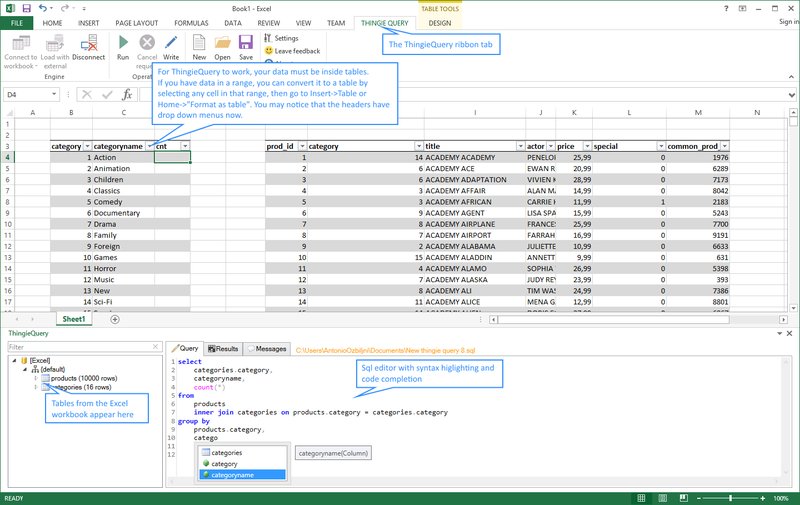The height and width of the screenshot is (505, 800).
Task: Open the price column filter dropdown
Action: [x=587, y=146]
